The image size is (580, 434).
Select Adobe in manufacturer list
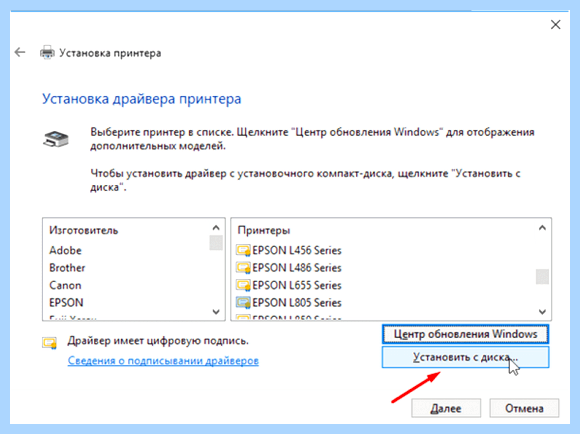[65, 250]
